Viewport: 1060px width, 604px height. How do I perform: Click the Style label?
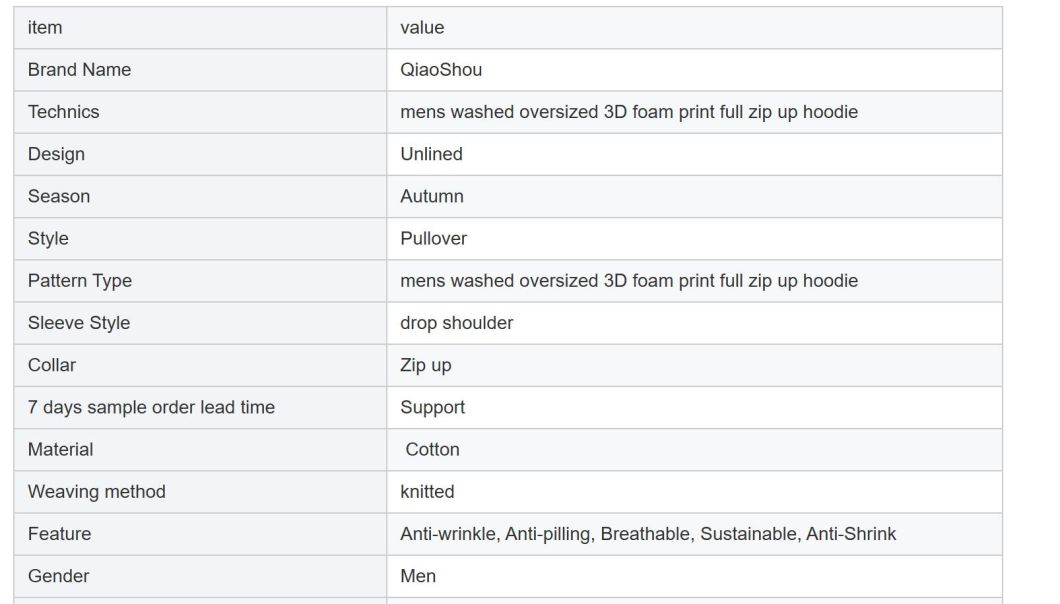tap(48, 238)
